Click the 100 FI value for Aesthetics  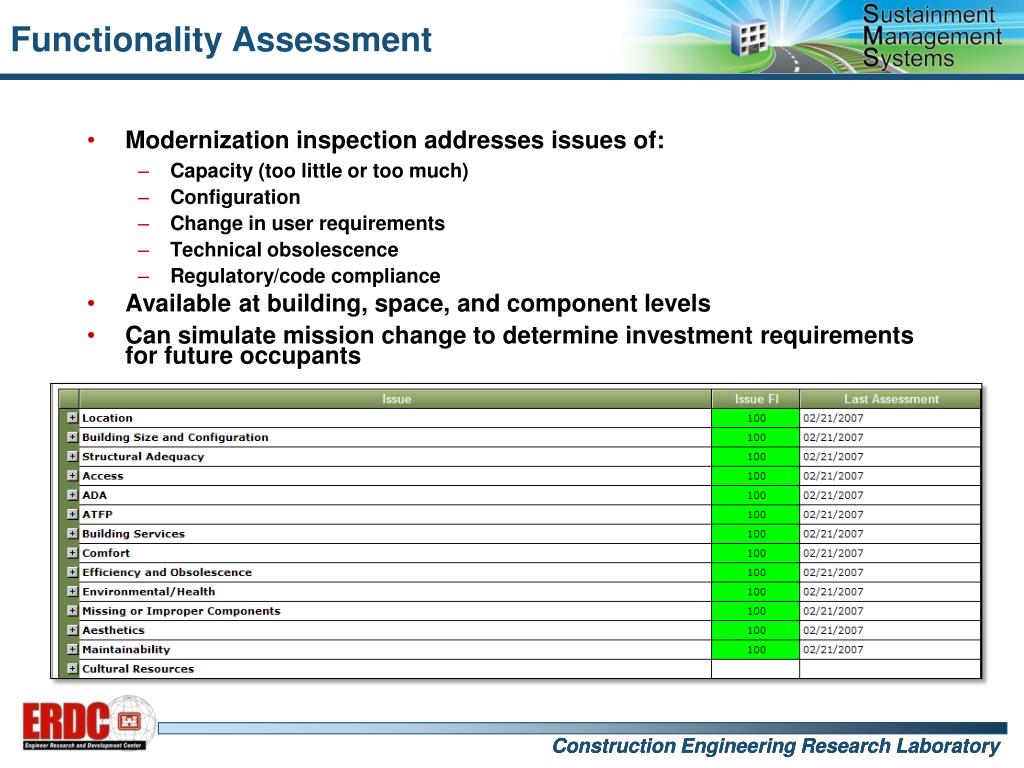[756, 630]
